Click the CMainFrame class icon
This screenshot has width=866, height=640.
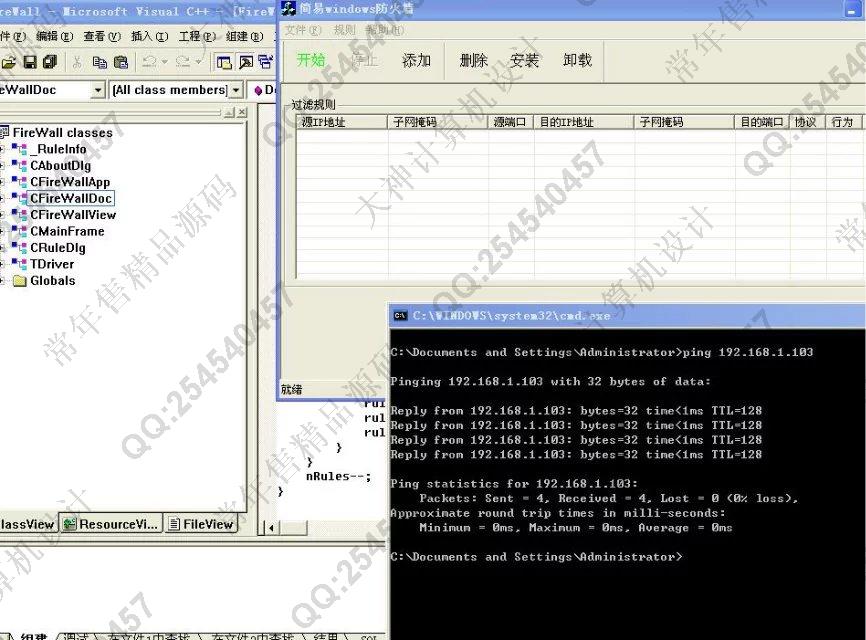(19, 231)
